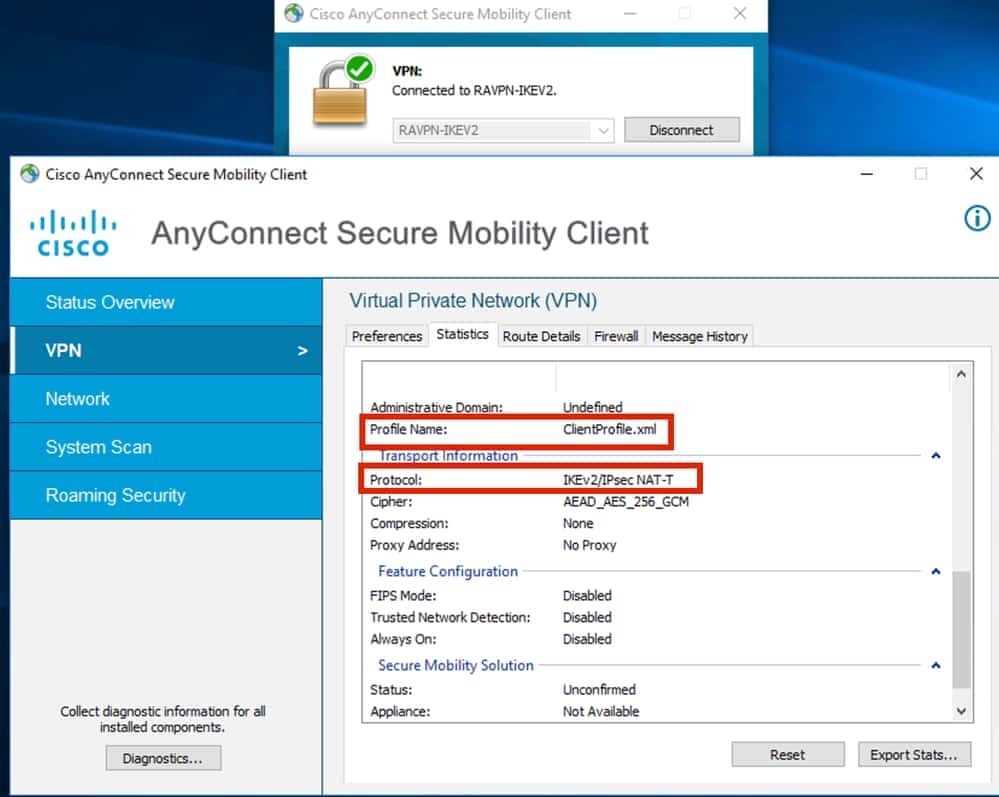
Task: Click the Always On Disabled value
Action: [587, 639]
